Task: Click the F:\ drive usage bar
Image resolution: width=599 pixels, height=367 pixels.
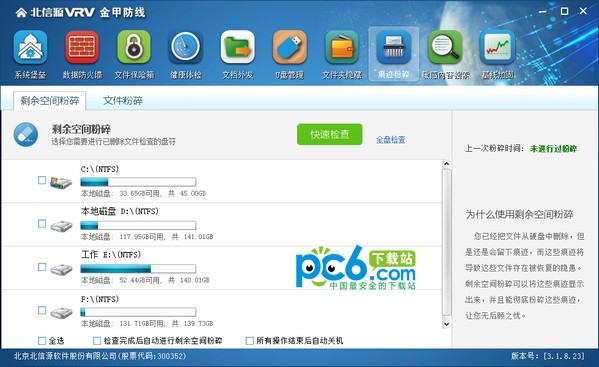Action: (138, 312)
